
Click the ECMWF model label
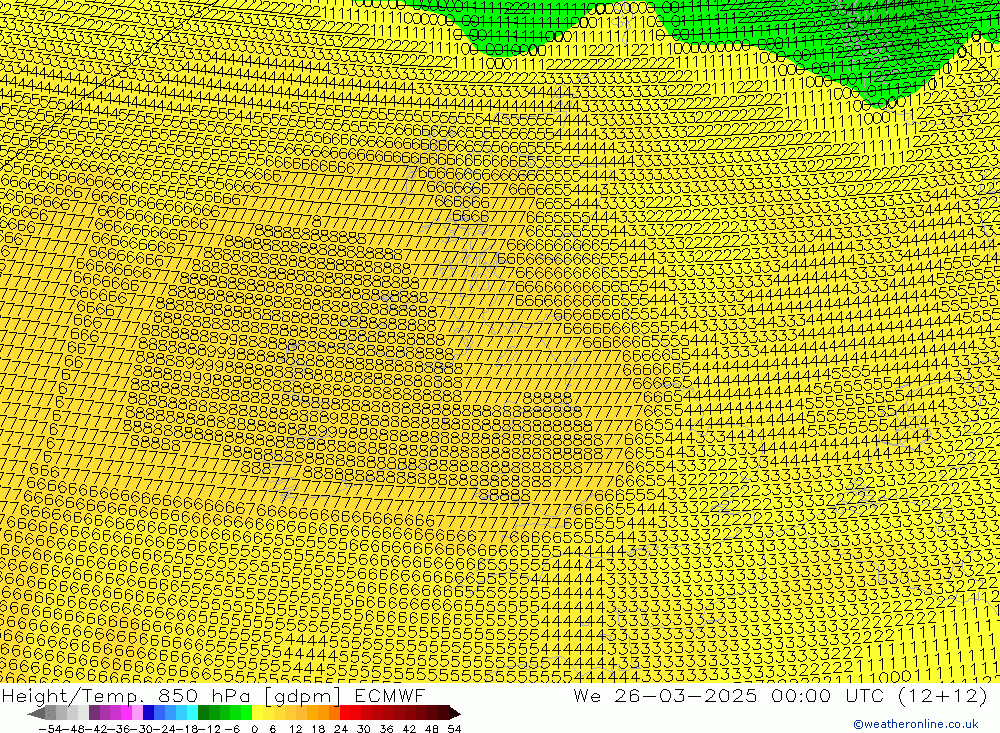pos(389,696)
